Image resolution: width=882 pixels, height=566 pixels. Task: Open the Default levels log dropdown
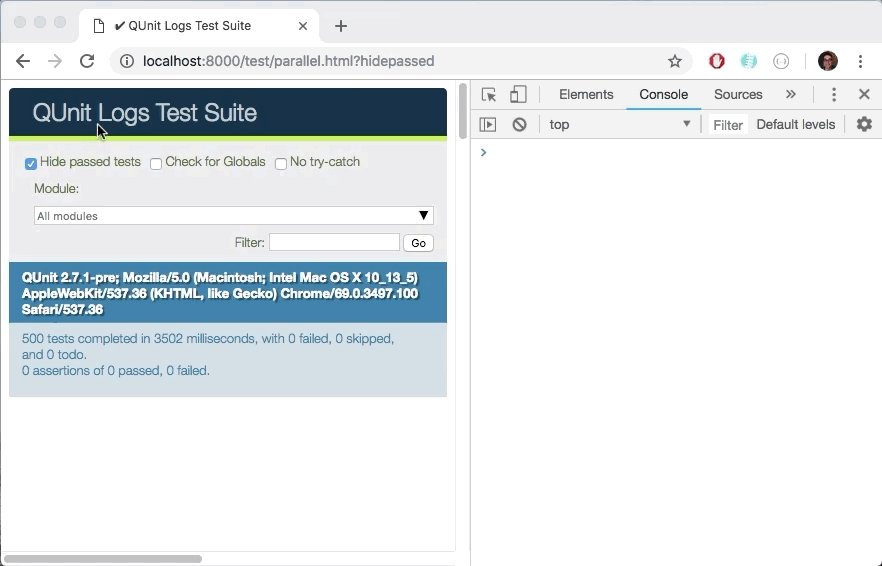pyautogui.click(x=795, y=125)
